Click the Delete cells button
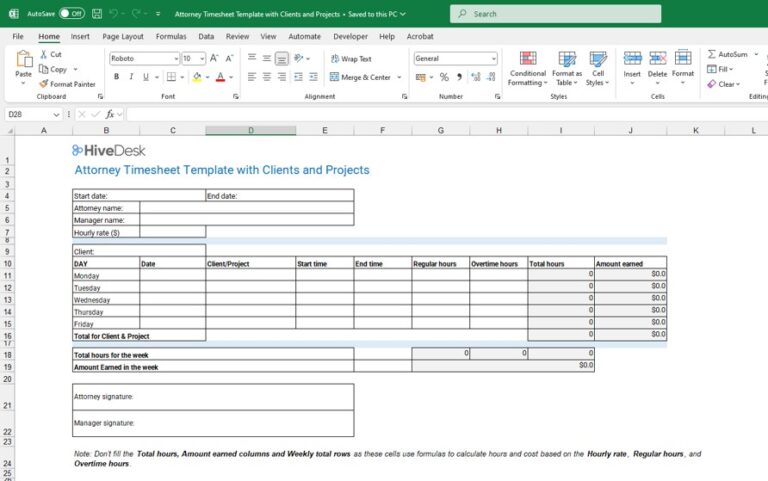768x481 pixels. 657,68
